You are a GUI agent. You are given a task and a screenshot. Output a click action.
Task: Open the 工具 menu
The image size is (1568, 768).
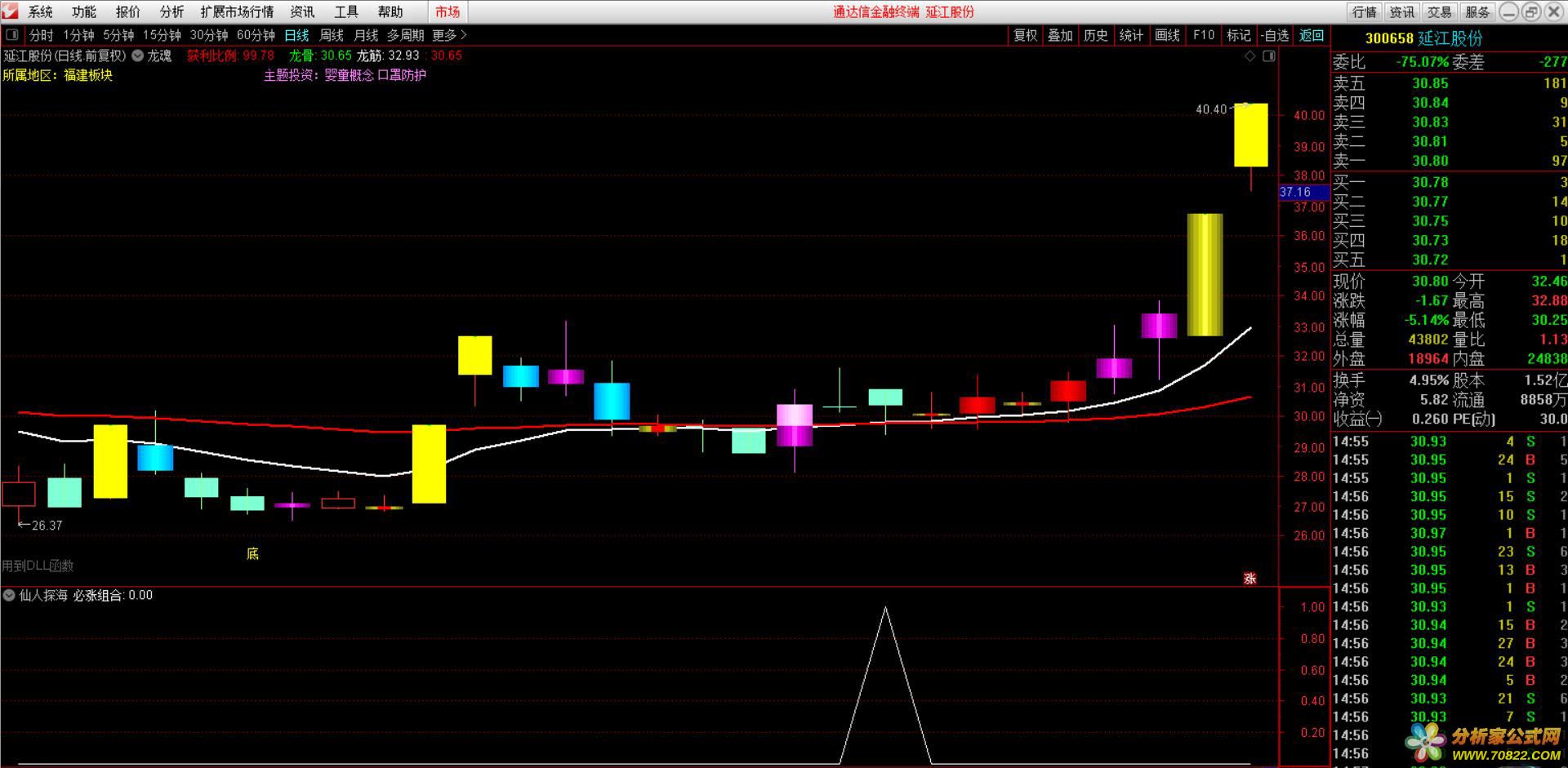[x=346, y=11]
